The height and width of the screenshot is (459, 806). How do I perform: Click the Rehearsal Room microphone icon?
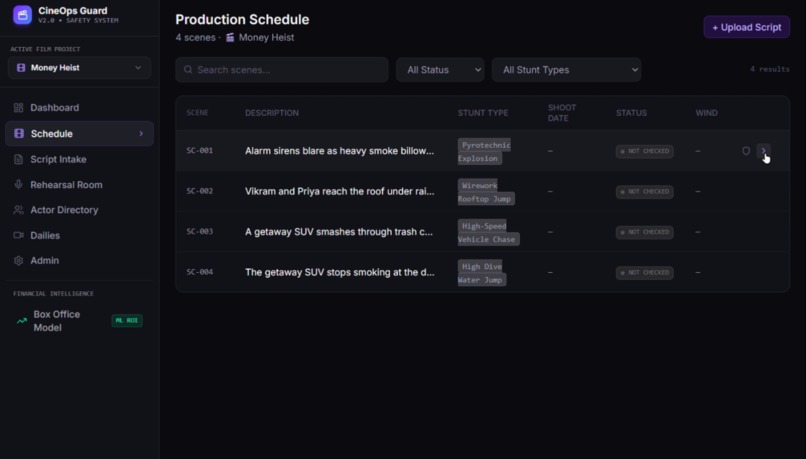coord(19,184)
